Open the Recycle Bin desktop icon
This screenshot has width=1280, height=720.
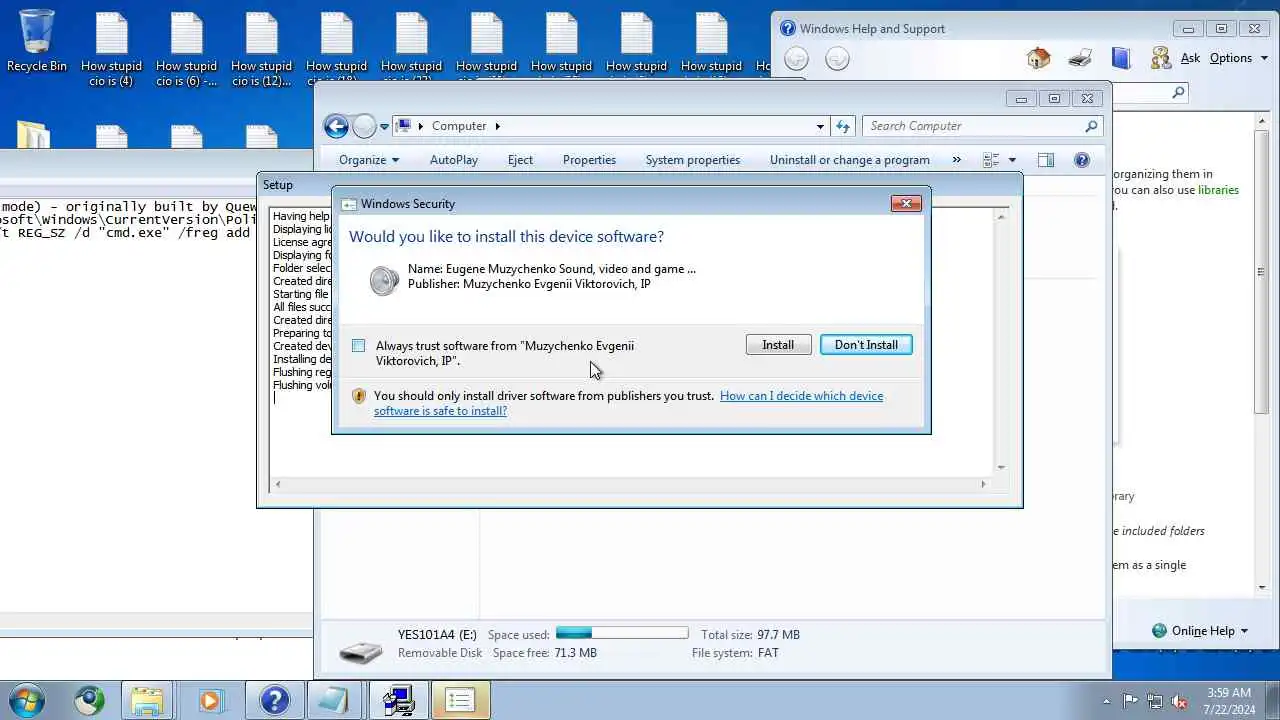tap(37, 41)
